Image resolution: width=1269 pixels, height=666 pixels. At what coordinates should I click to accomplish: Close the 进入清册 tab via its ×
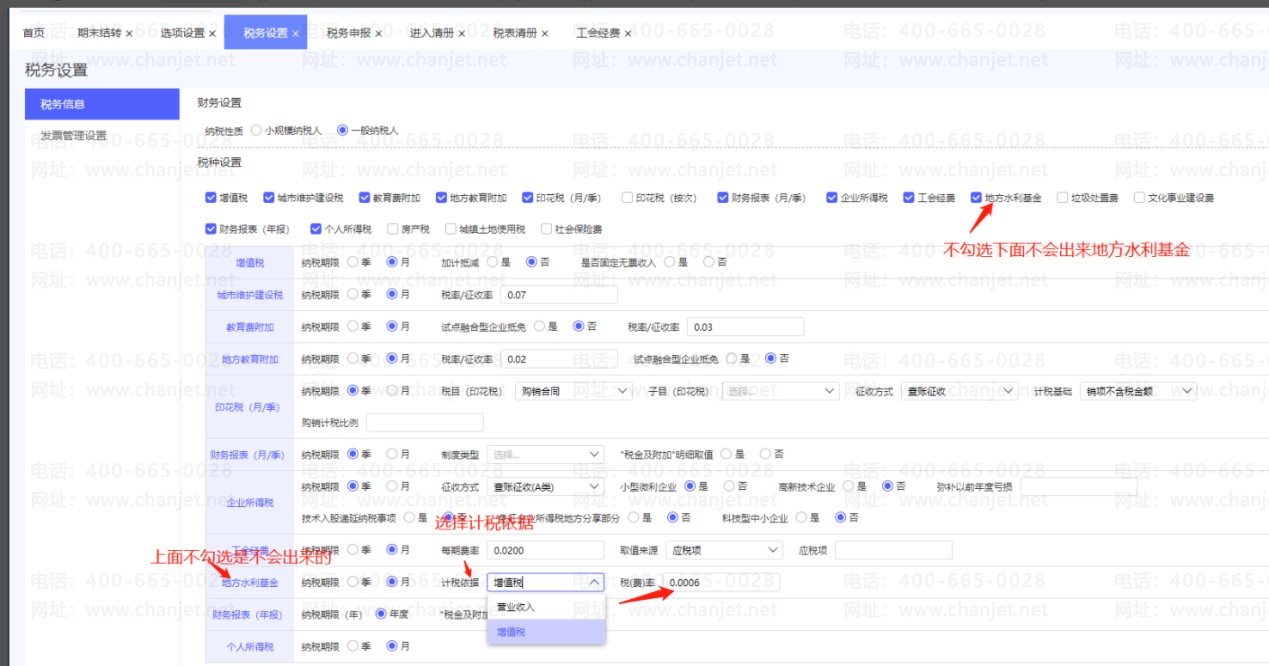(x=462, y=34)
